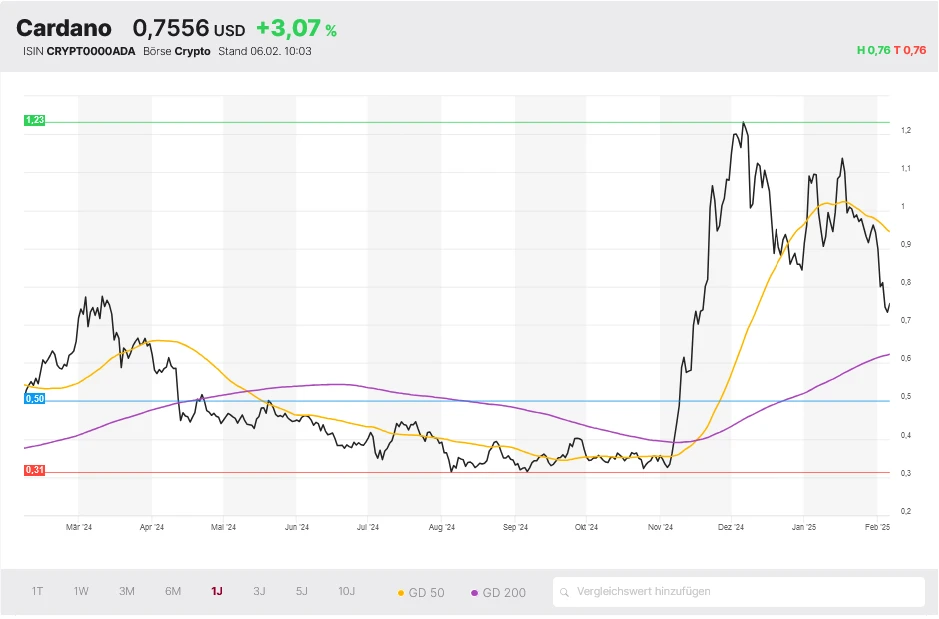The image size is (939, 619).
Task: Click the magnifier icon in comparison field
Action: (x=566, y=592)
